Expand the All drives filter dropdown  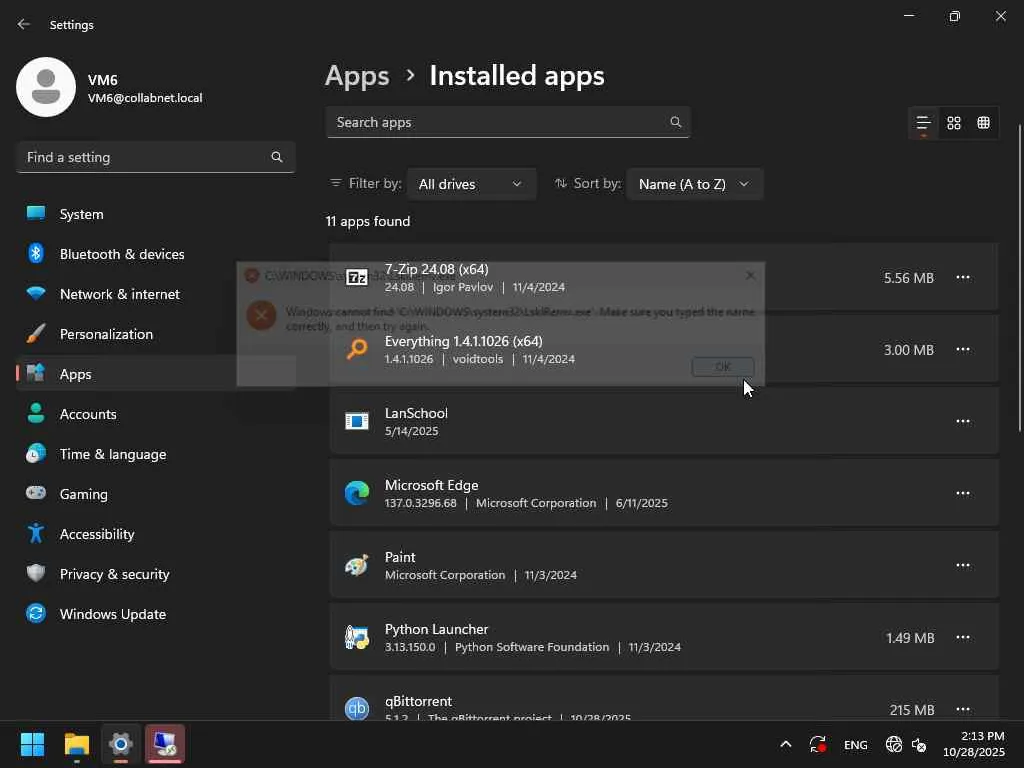470,184
